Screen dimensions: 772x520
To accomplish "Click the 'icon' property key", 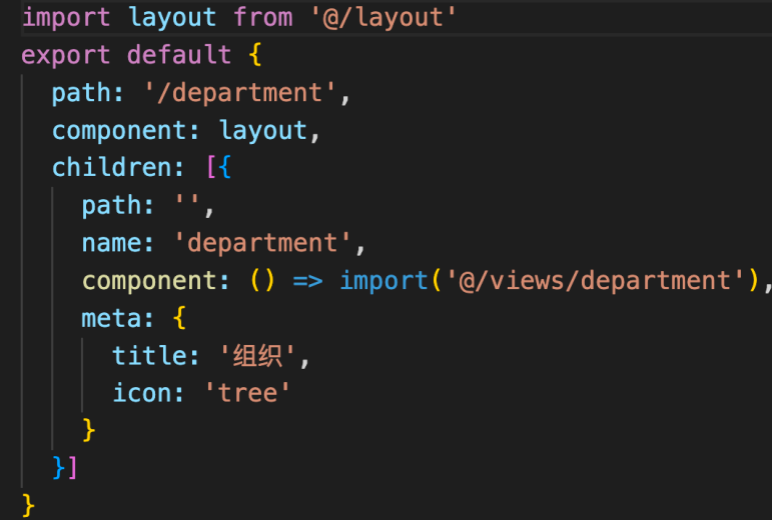I will [142, 393].
